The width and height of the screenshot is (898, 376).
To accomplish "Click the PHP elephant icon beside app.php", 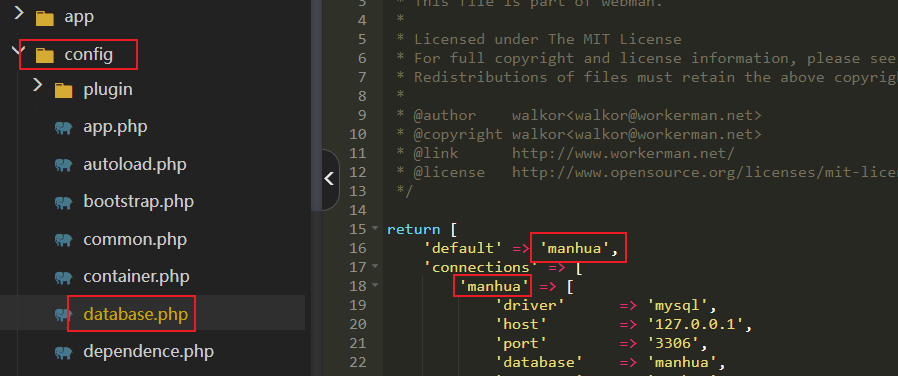I will [64, 128].
